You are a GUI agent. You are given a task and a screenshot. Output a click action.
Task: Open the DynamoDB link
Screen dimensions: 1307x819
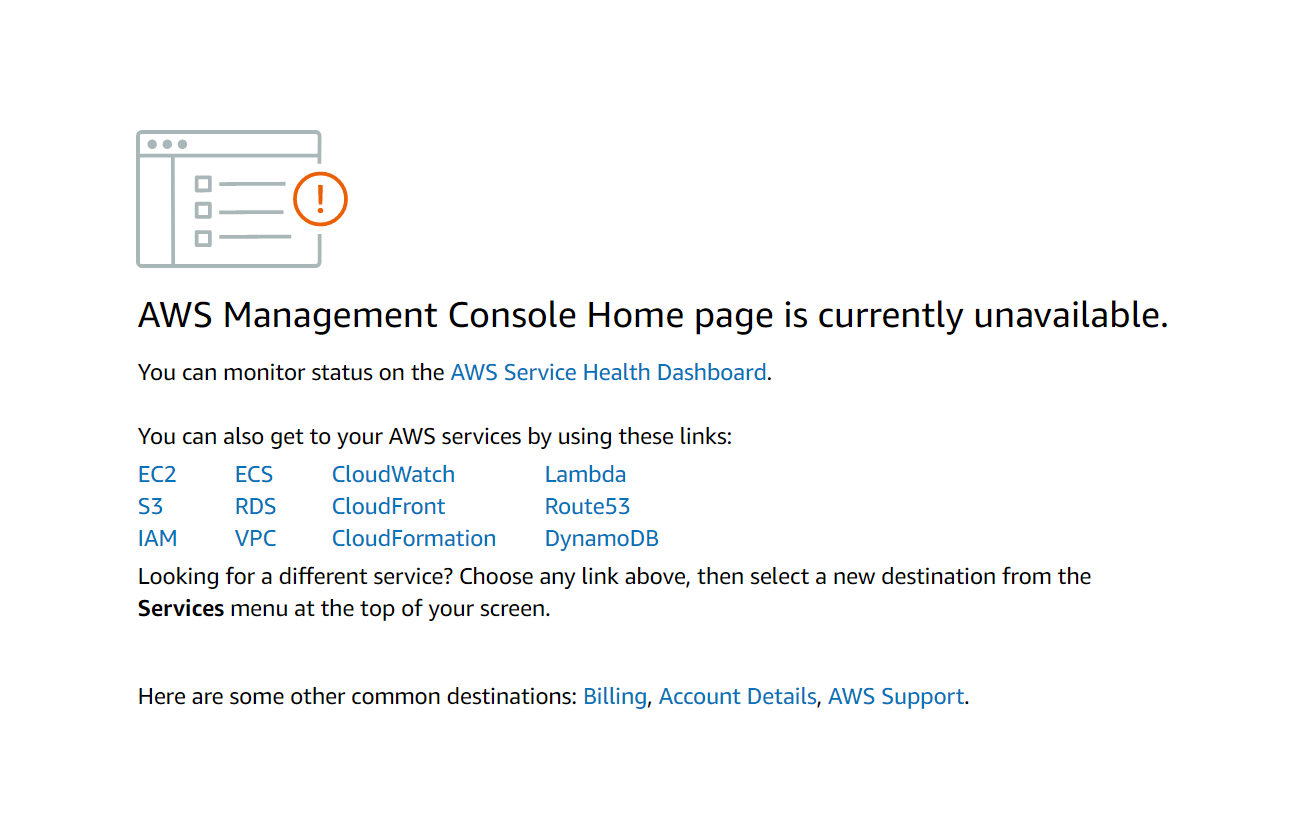click(x=602, y=538)
